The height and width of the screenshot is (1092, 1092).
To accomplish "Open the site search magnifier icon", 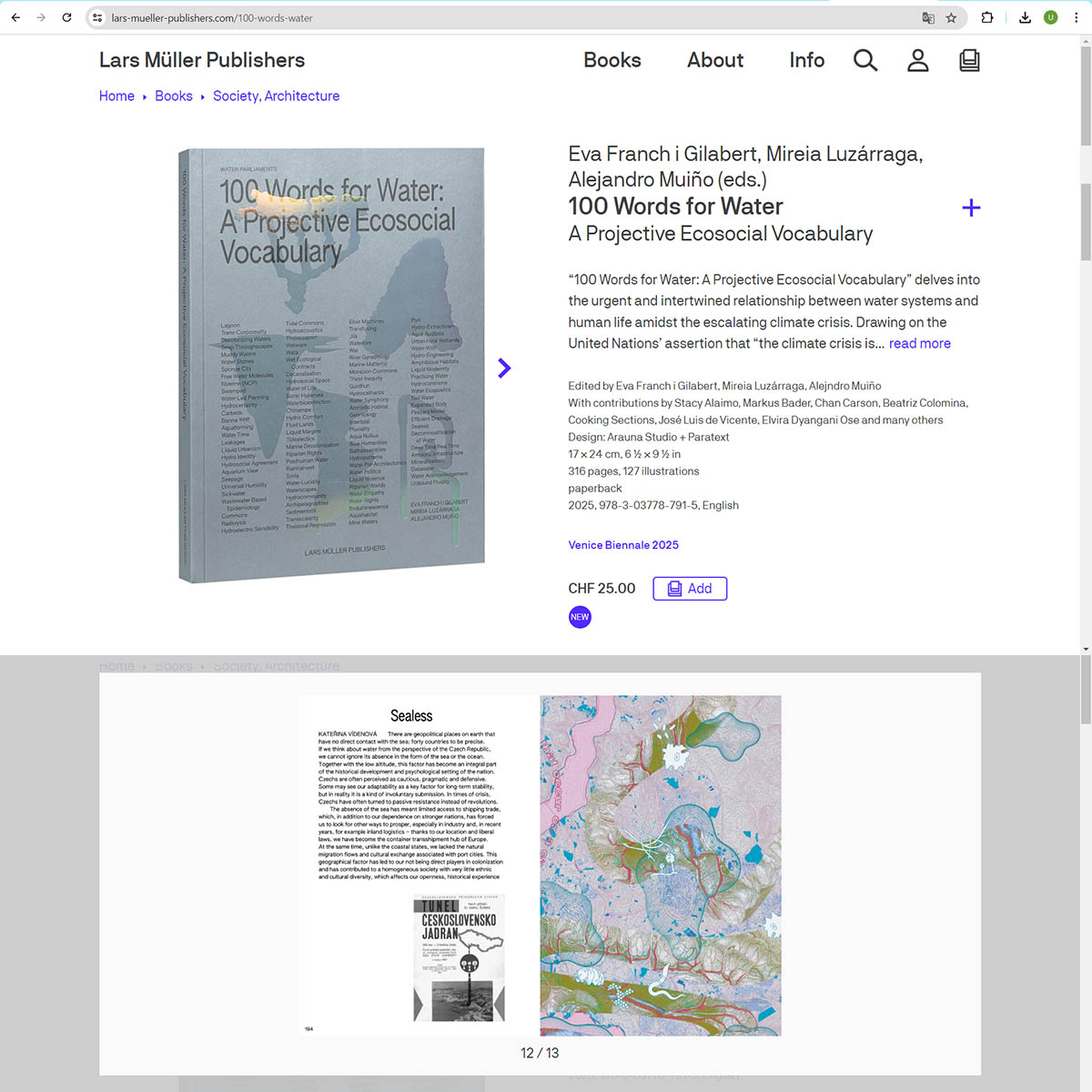I will pos(864,61).
